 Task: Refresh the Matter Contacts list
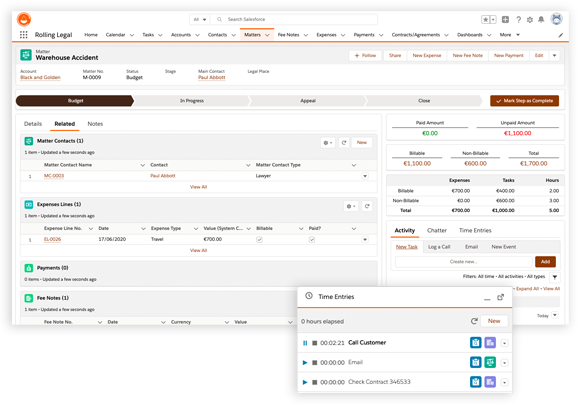(344, 143)
